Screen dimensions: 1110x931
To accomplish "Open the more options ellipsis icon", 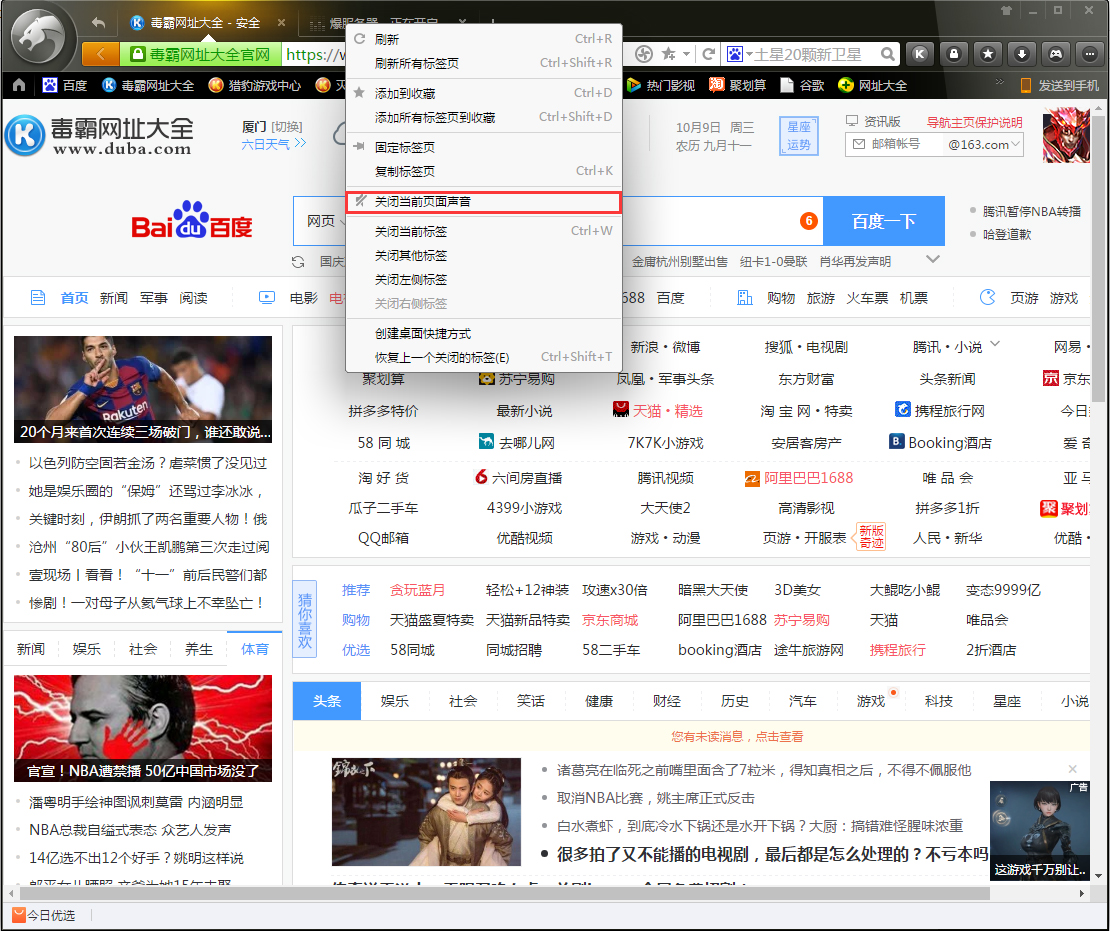I will tap(1089, 54).
